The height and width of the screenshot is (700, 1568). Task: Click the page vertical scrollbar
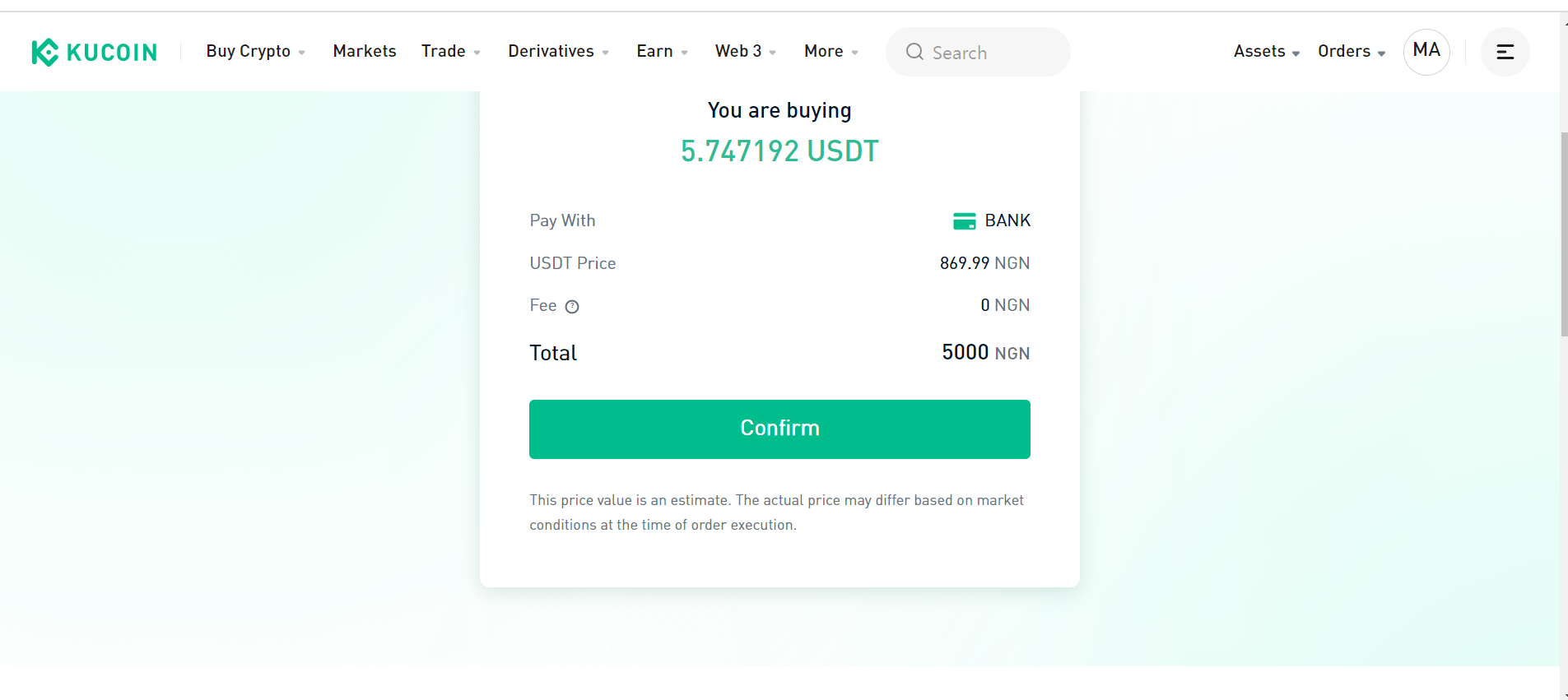point(1564,234)
